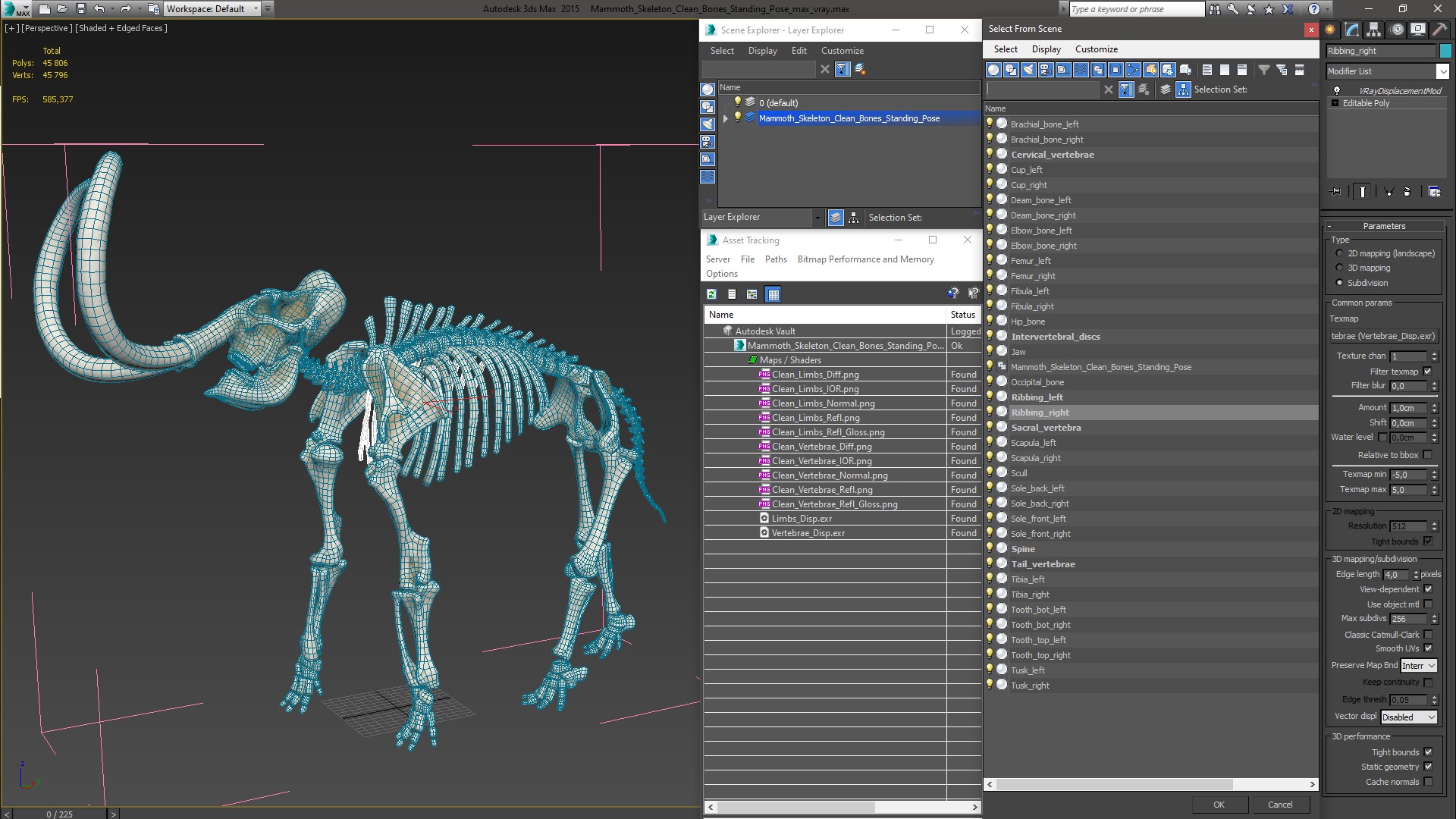This screenshot has height=819, width=1456.
Task: Open Vector displ Disabled dropdown
Action: tap(1409, 717)
